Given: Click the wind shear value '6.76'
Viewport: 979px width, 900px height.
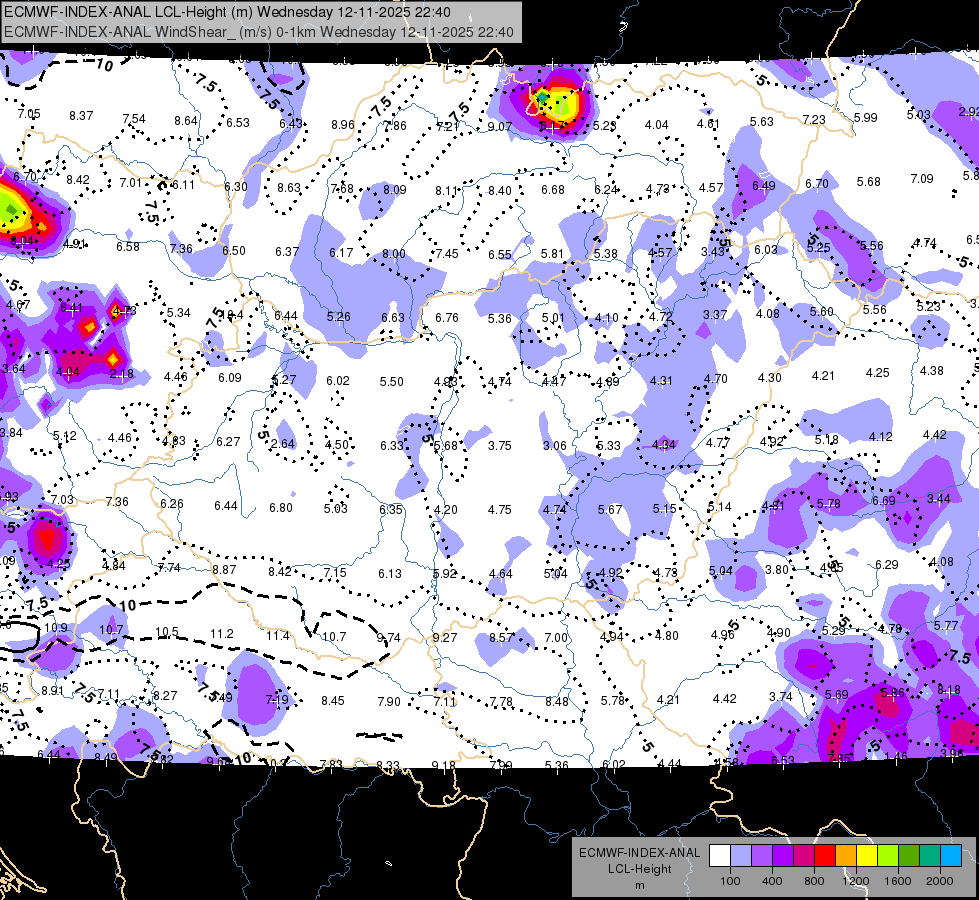Looking at the screenshot, I should 447,318.
